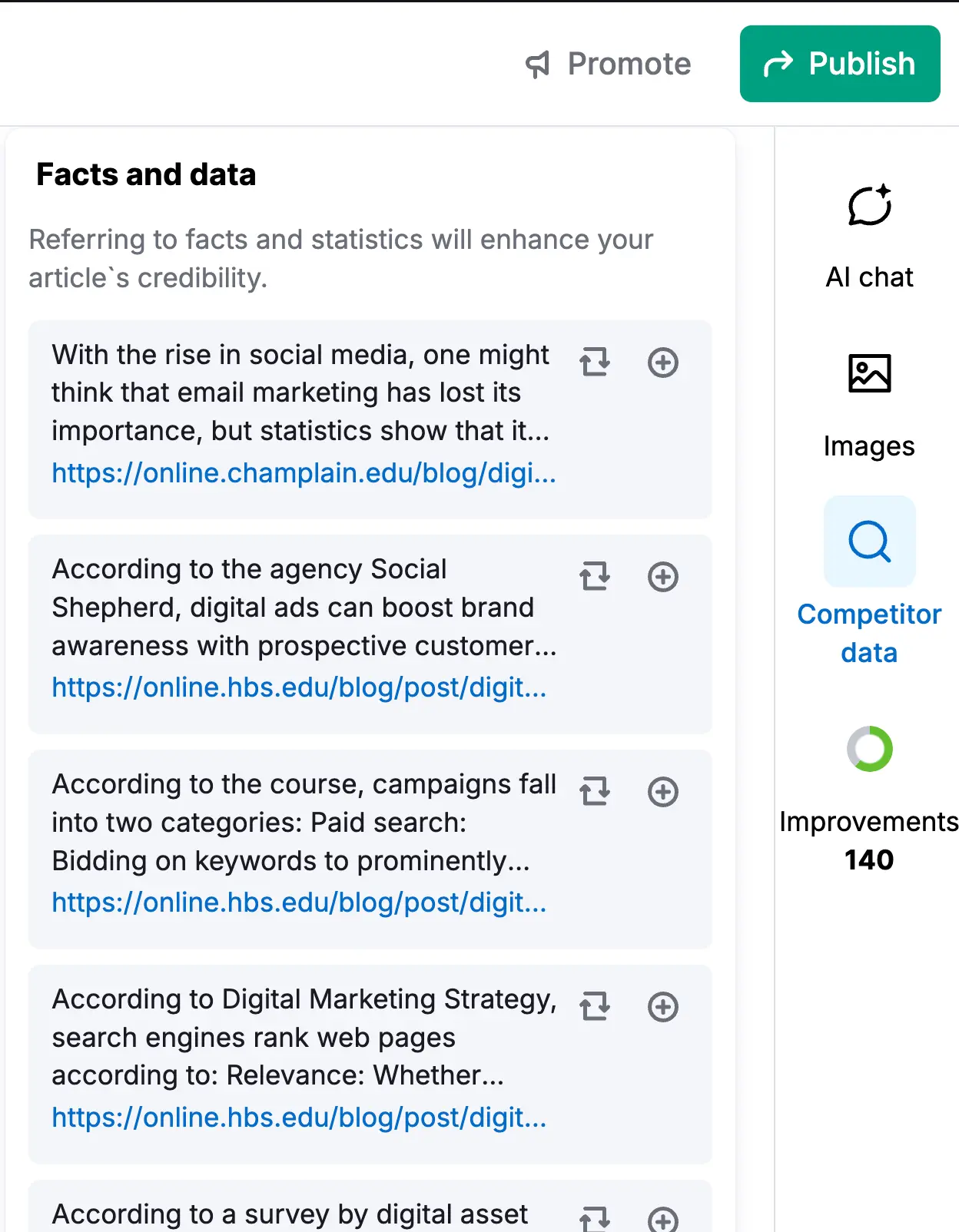Open the online.champlain.edu source link

pyautogui.click(x=304, y=473)
